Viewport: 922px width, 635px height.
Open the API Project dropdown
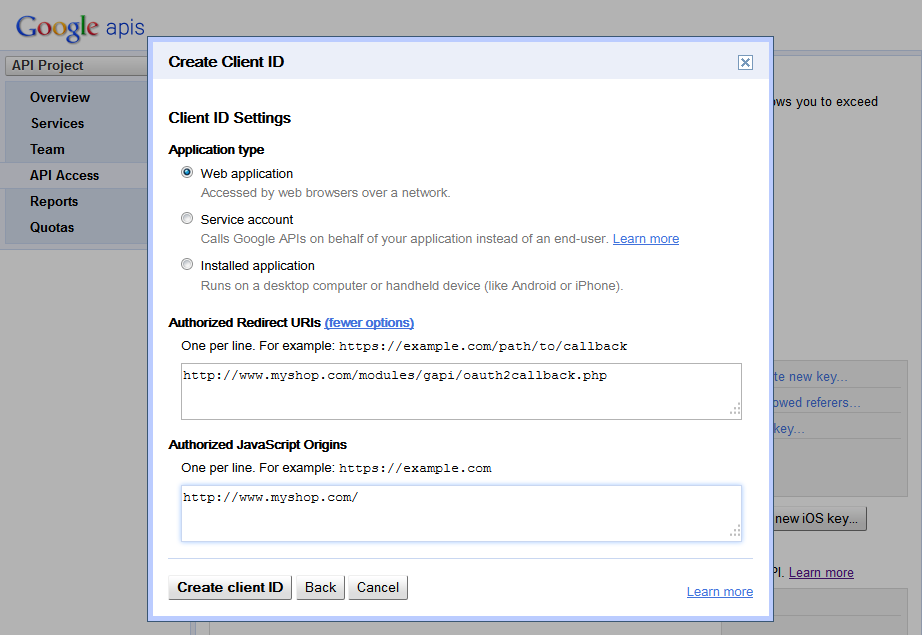tap(76, 65)
